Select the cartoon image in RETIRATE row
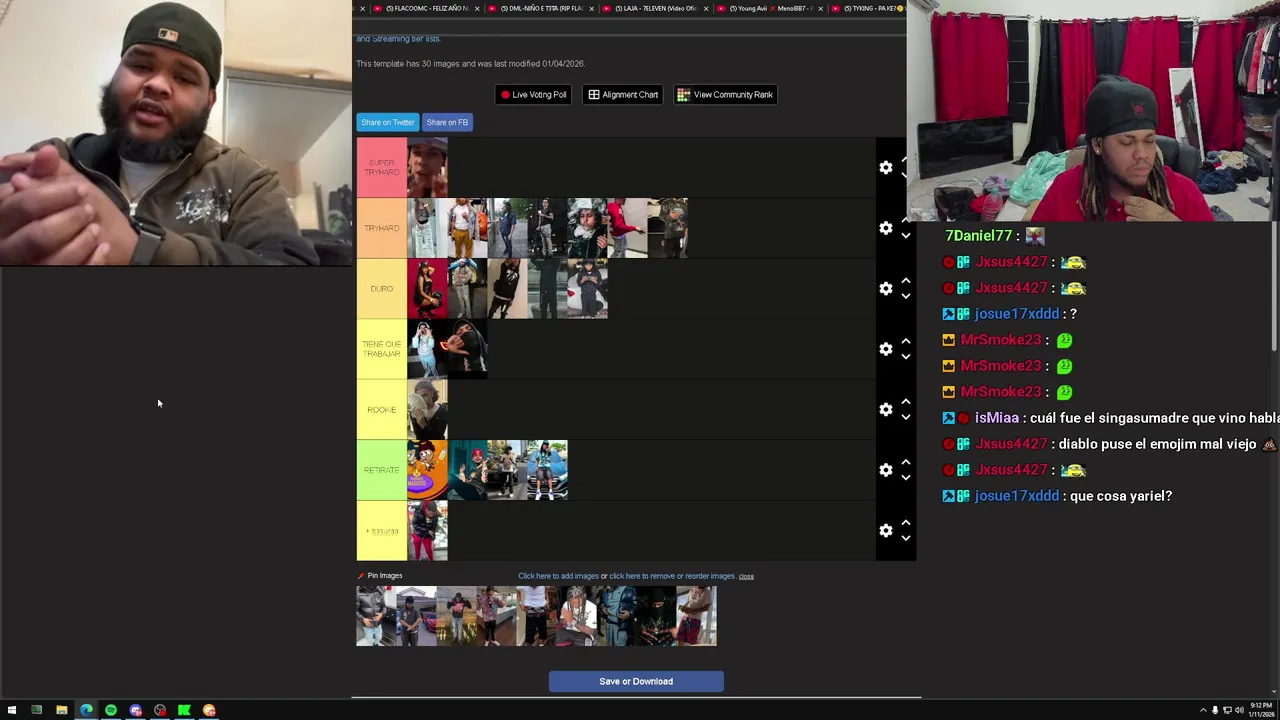 click(427, 470)
